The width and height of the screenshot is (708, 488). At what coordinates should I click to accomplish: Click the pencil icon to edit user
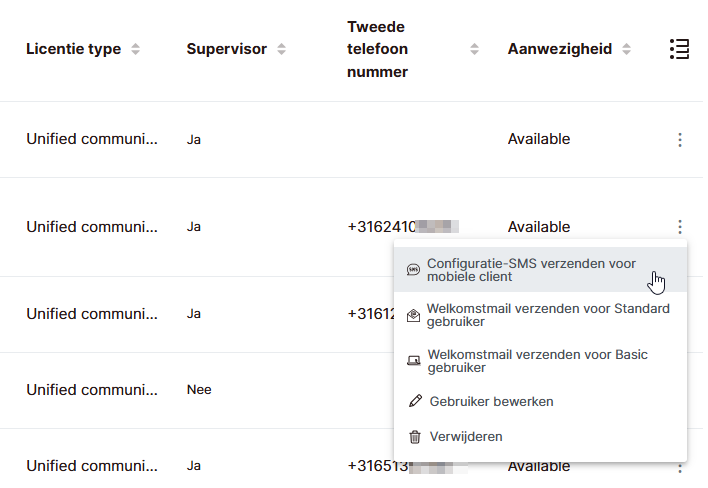(415, 402)
